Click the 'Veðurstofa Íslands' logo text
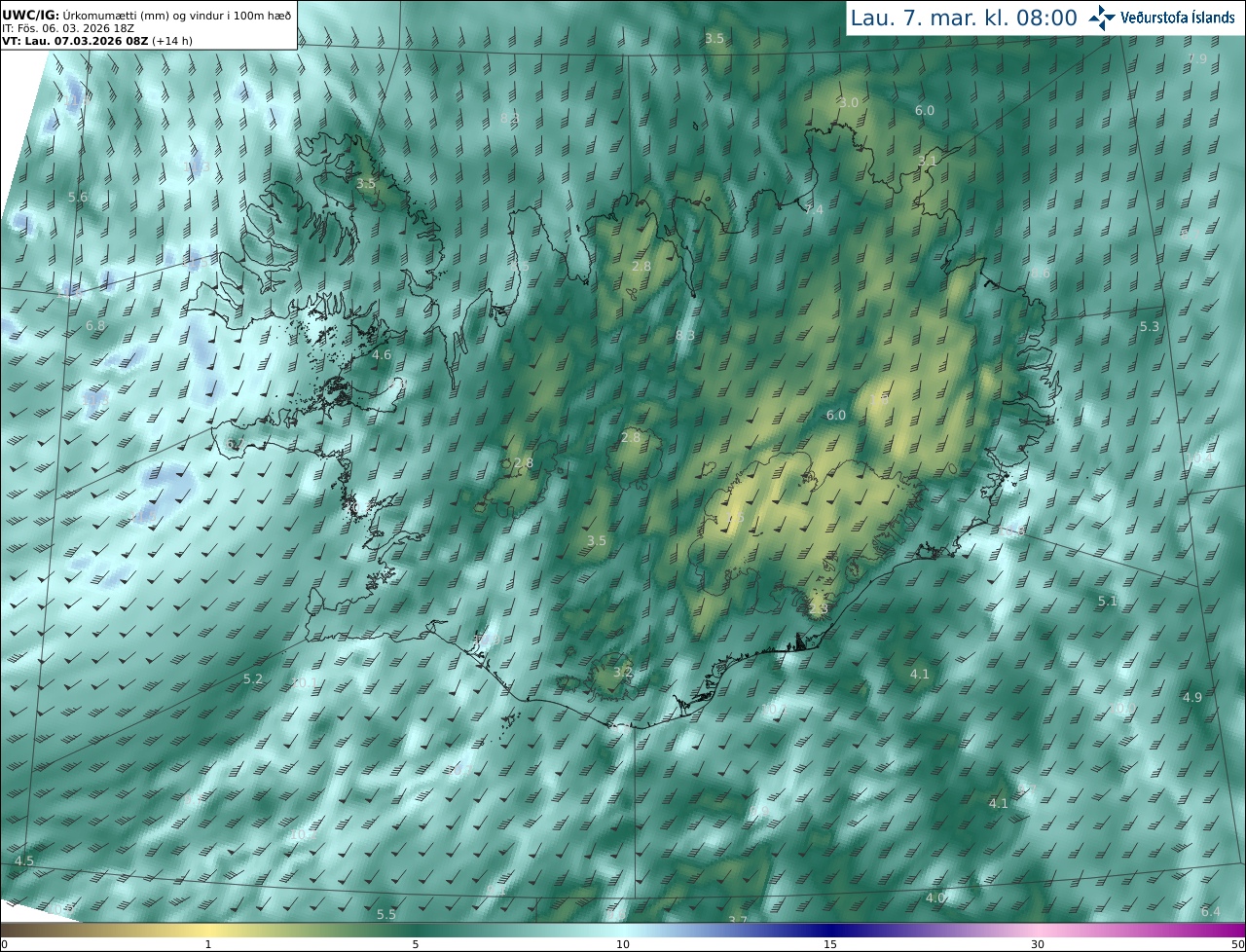The height and width of the screenshot is (952, 1246). coord(1178,18)
